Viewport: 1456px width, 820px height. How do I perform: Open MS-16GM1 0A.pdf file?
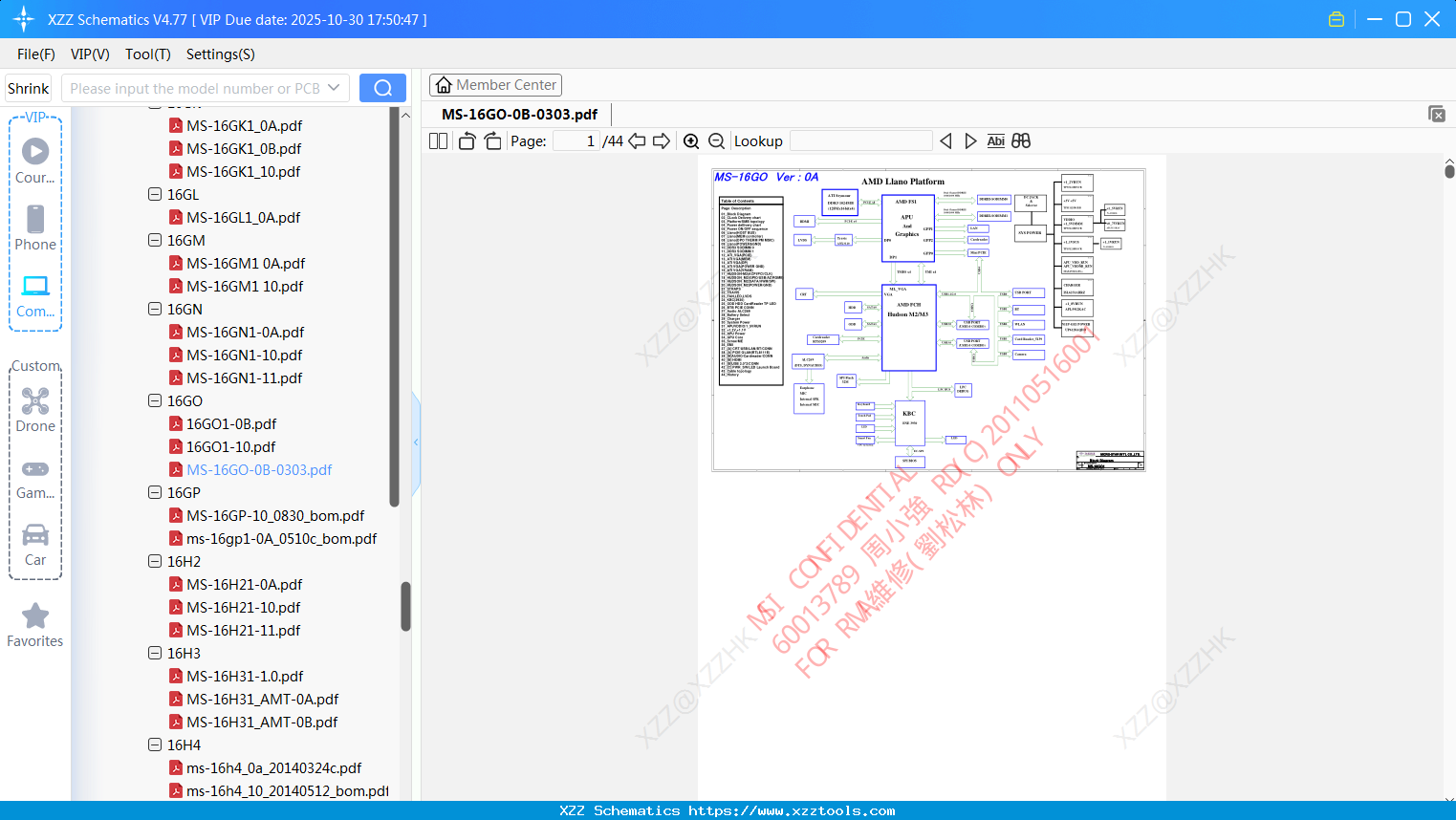tap(246, 263)
